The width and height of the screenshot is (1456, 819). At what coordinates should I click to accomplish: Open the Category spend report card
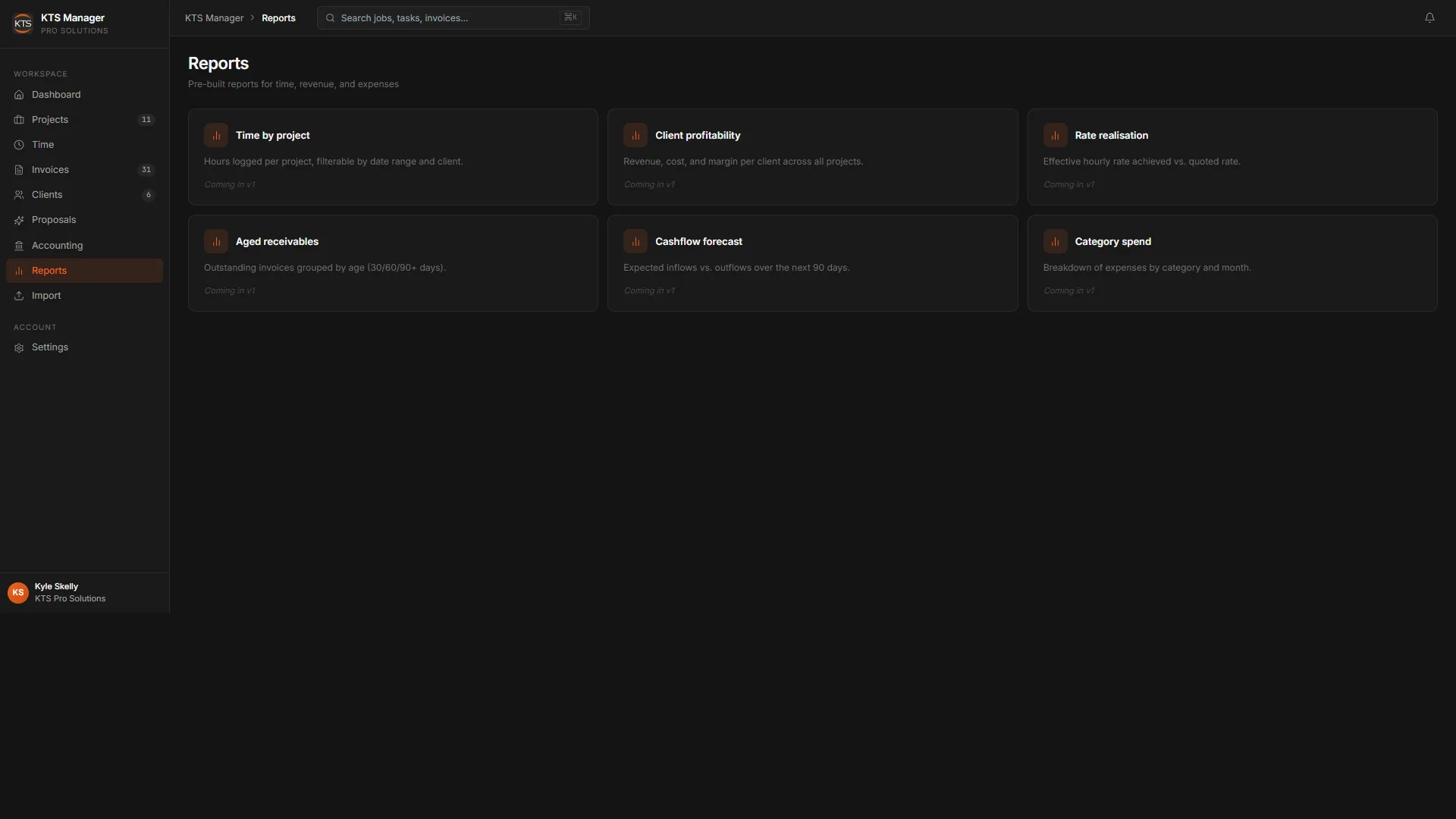(x=1232, y=263)
